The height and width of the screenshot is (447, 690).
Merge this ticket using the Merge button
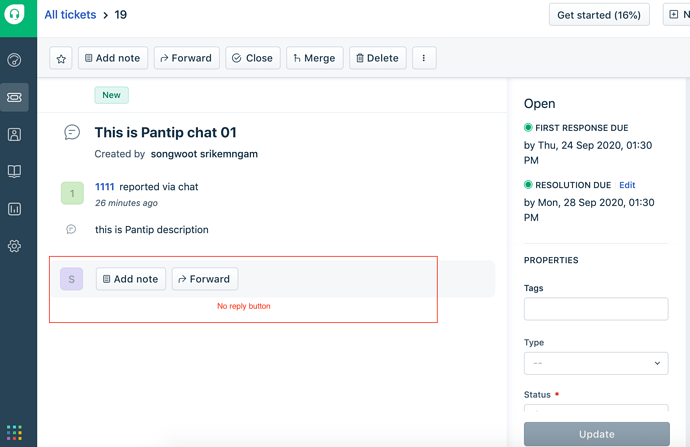coord(315,58)
